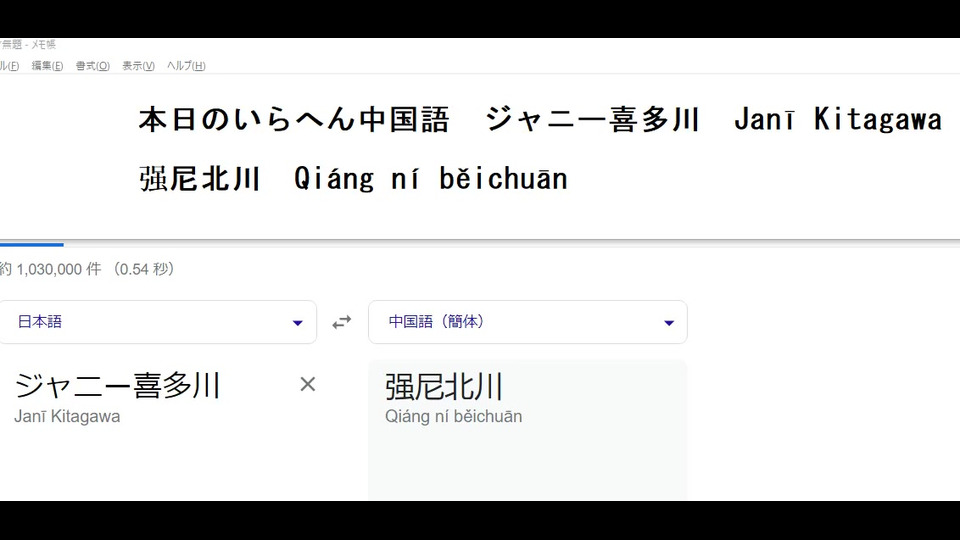
Task: Click 强尼北川 on Notepad's second line
Action: 200,179
